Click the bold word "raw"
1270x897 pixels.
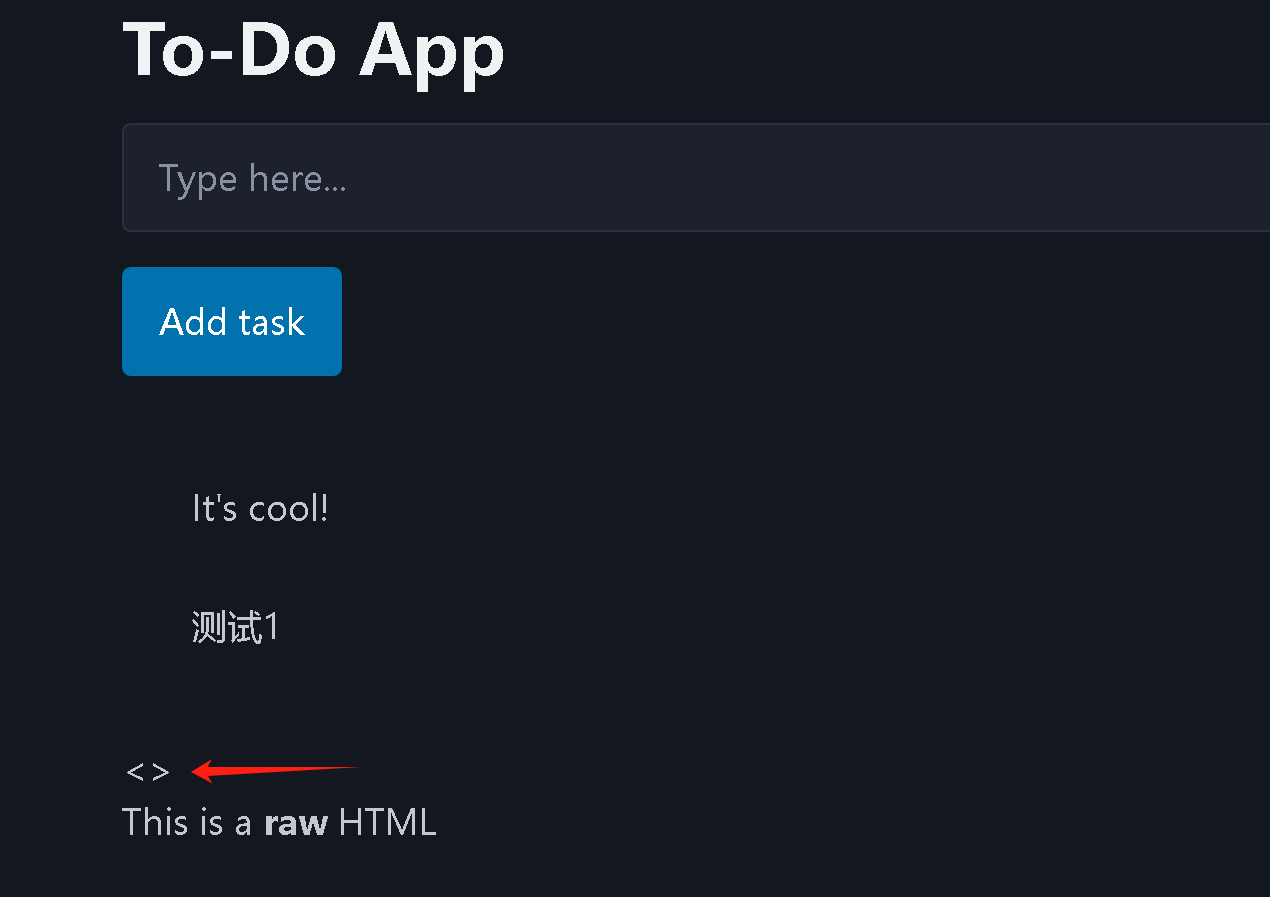pos(296,823)
